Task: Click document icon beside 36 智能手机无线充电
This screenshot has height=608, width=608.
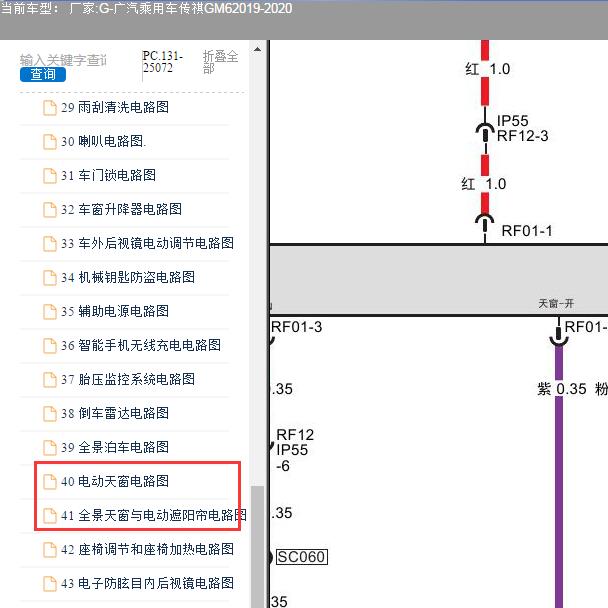Action: (x=50, y=346)
